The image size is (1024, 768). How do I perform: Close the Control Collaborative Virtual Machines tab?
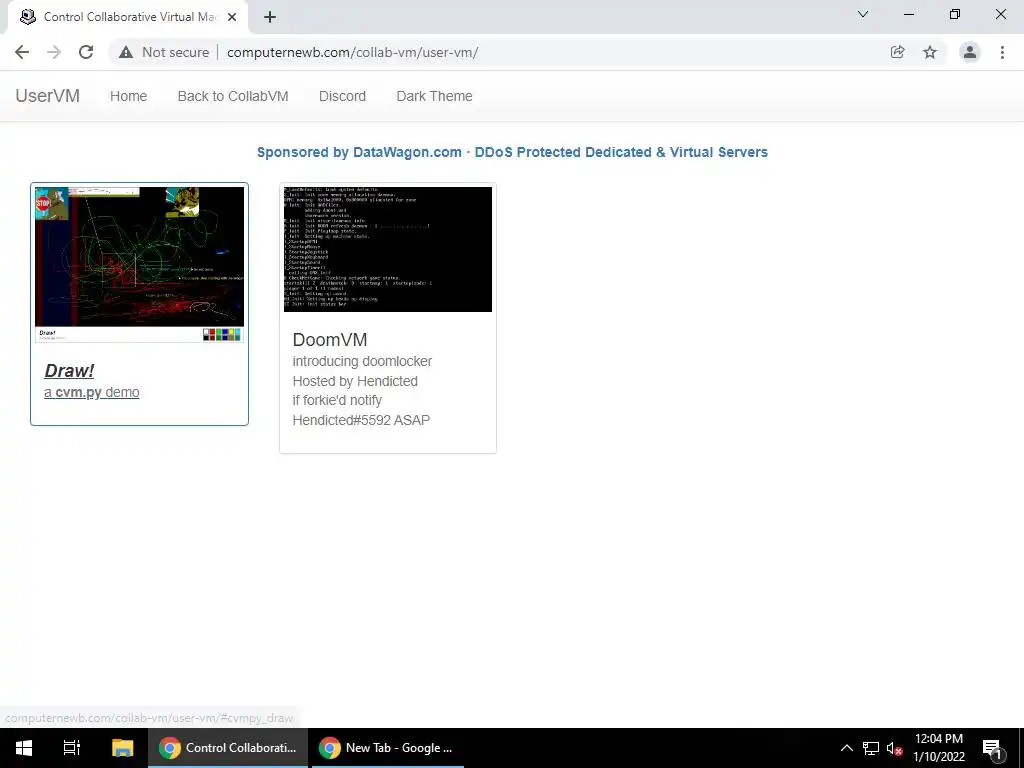coord(232,18)
